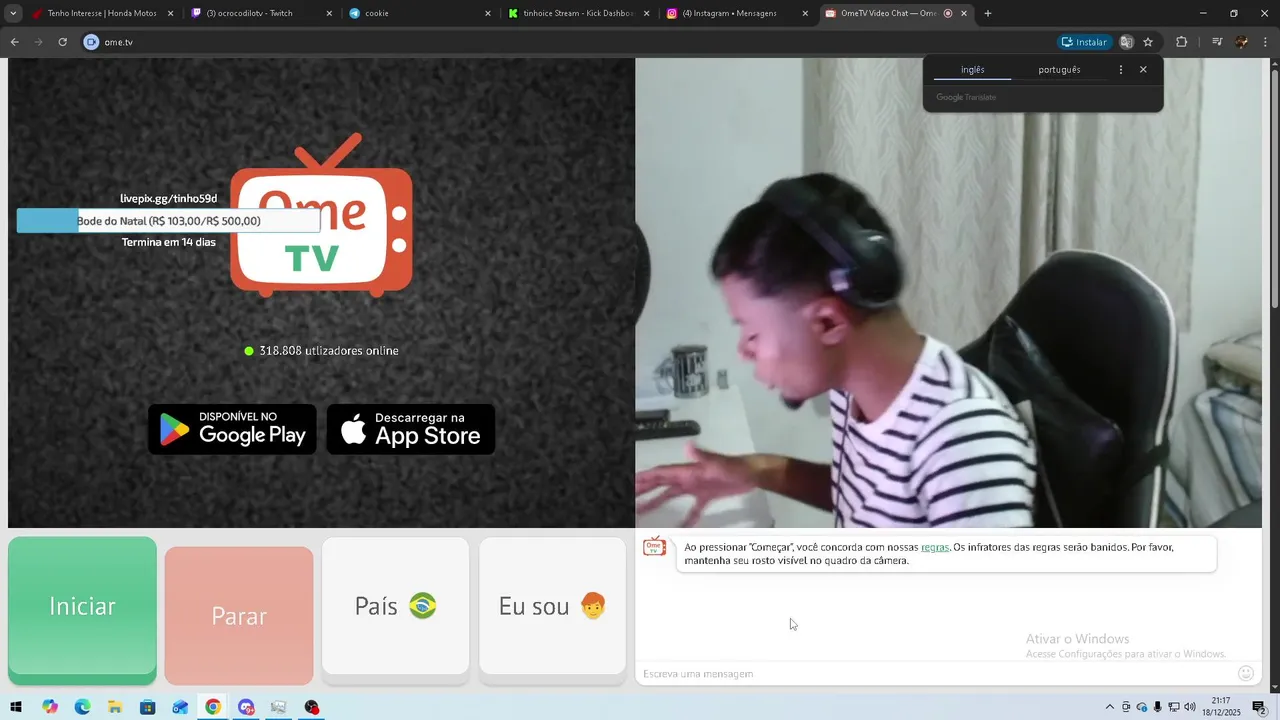Open the Windows notification center

1259,707
